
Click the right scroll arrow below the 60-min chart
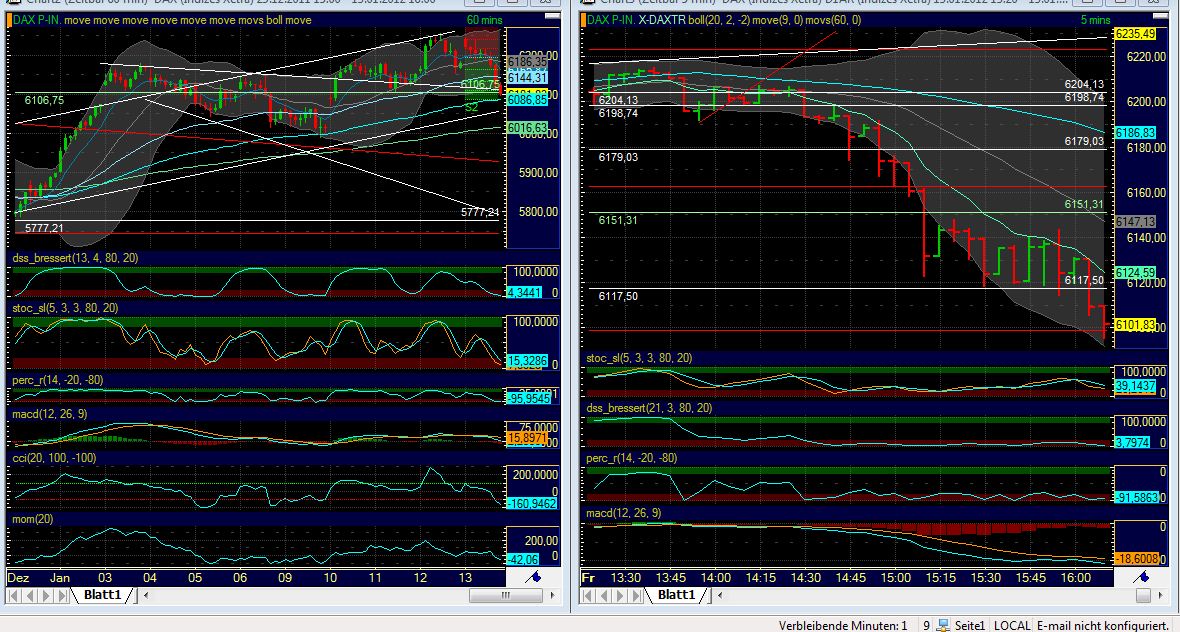[553, 594]
